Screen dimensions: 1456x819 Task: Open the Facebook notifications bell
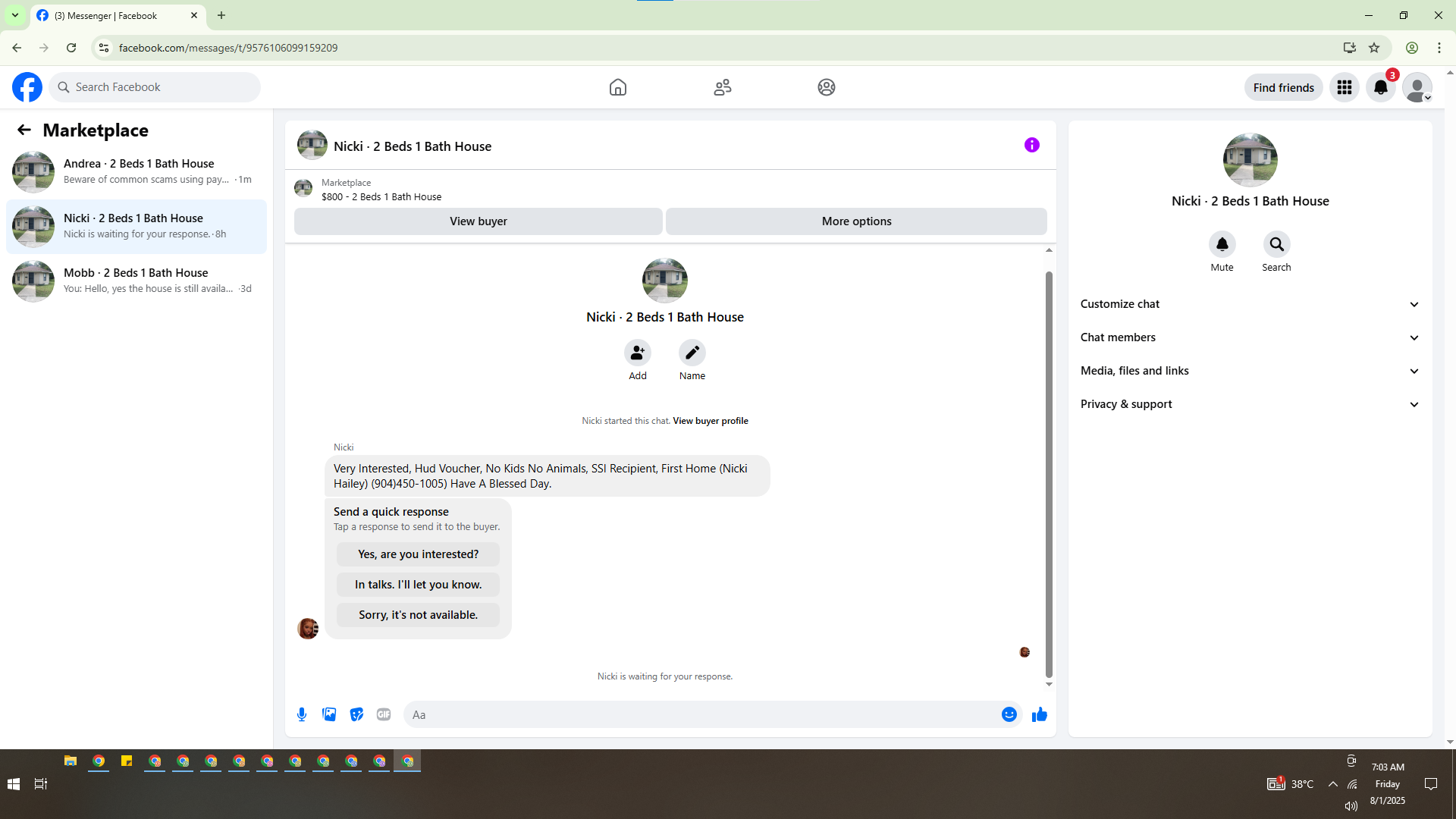(1380, 87)
